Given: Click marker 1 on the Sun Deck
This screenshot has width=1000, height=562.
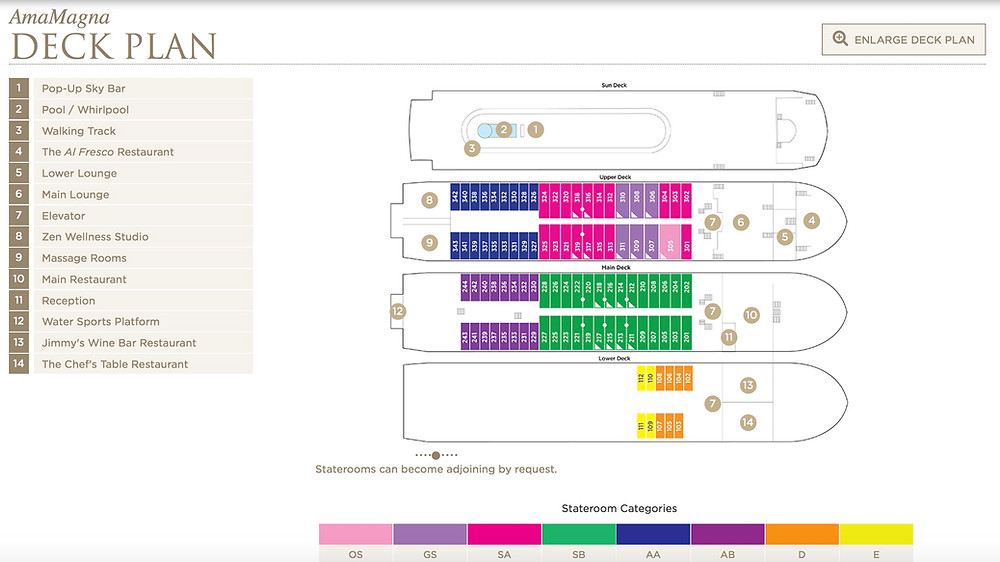Looking at the screenshot, I should (536, 129).
